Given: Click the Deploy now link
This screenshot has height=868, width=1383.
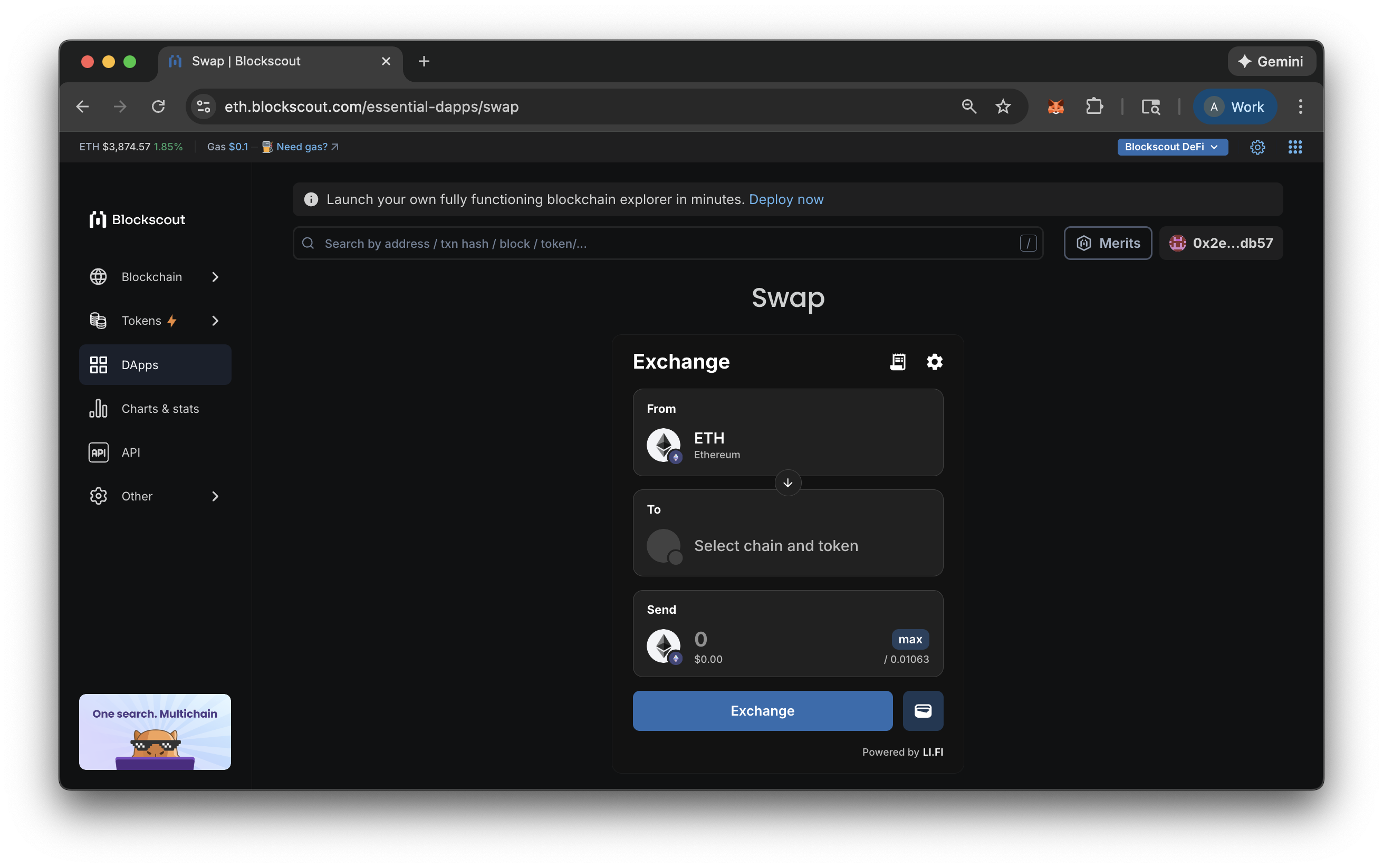Looking at the screenshot, I should coord(786,199).
